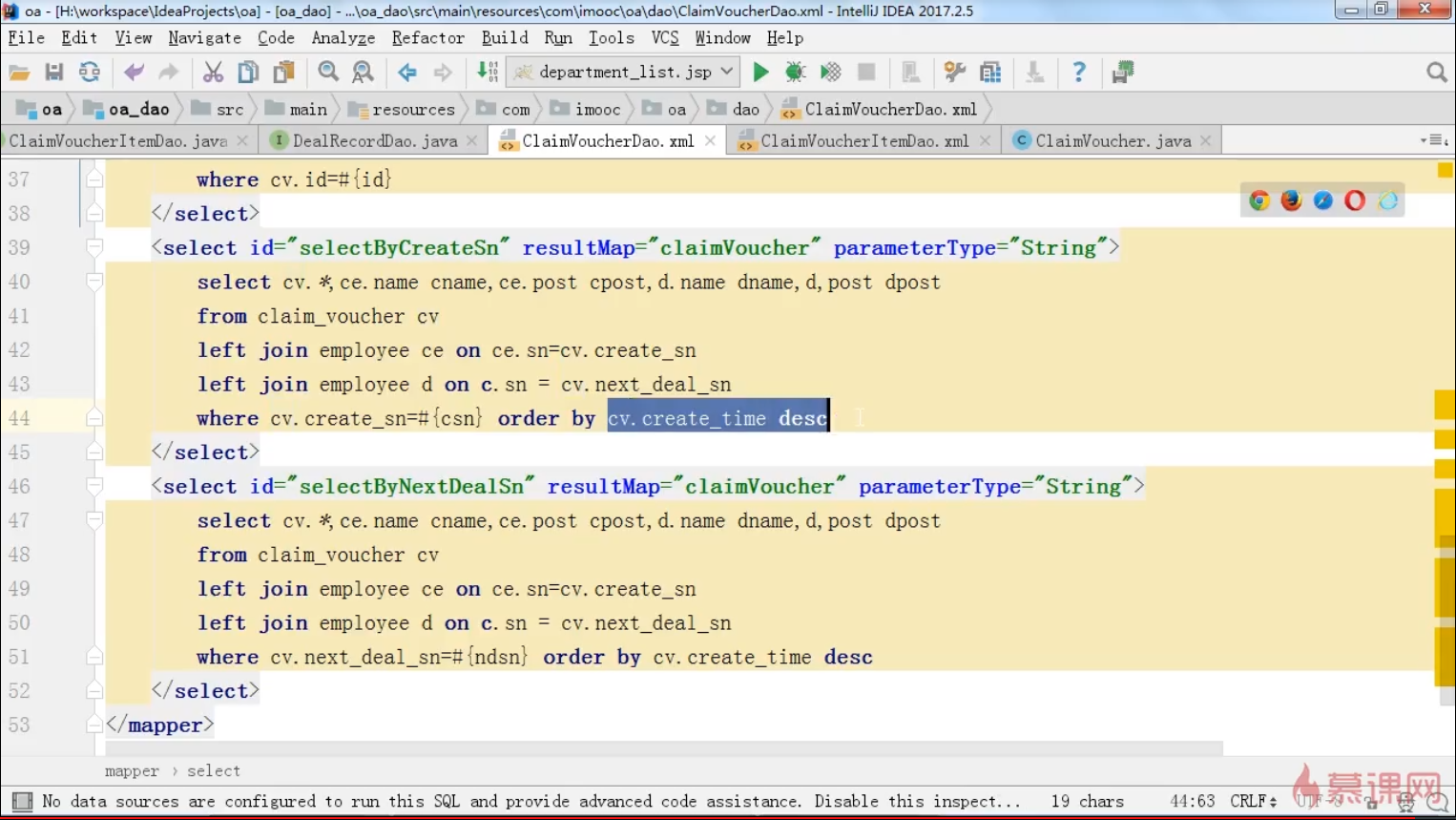This screenshot has width=1456, height=820.
Task: Click the Cut scissors icon
Action: click(x=213, y=73)
